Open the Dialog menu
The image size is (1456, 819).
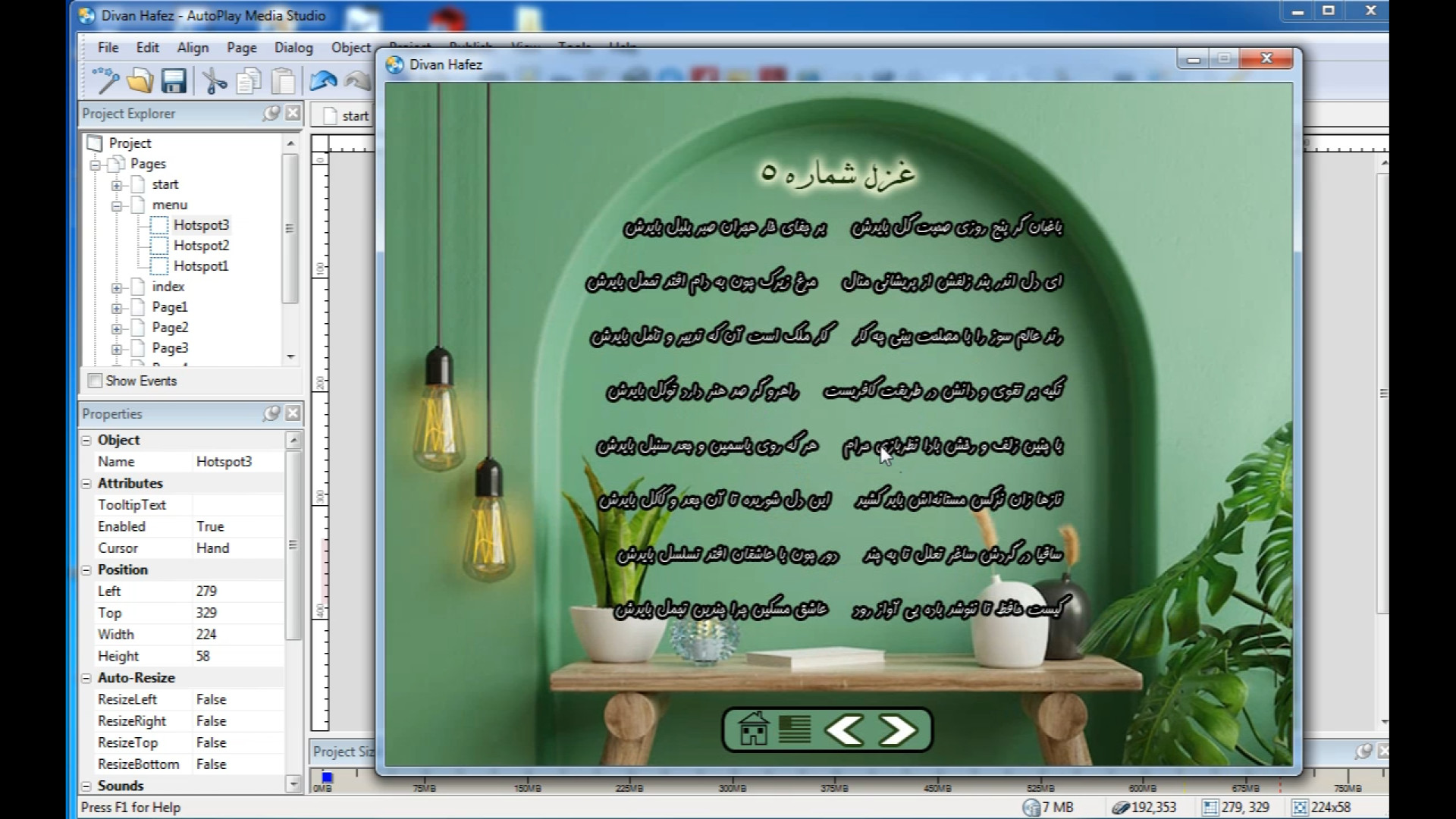(x=293, y=47)
